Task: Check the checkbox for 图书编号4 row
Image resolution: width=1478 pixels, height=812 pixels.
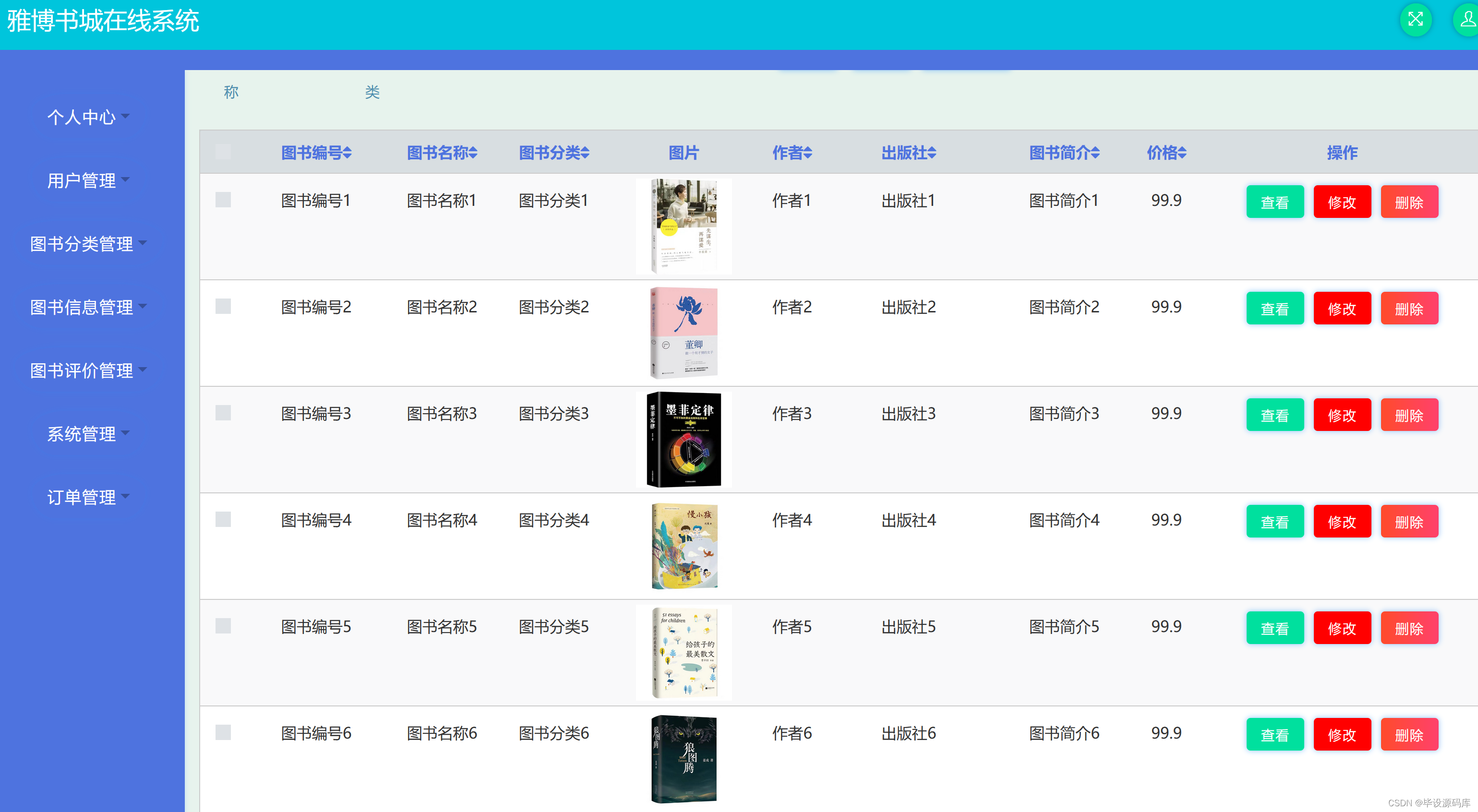Action: (x=223, y=520)
